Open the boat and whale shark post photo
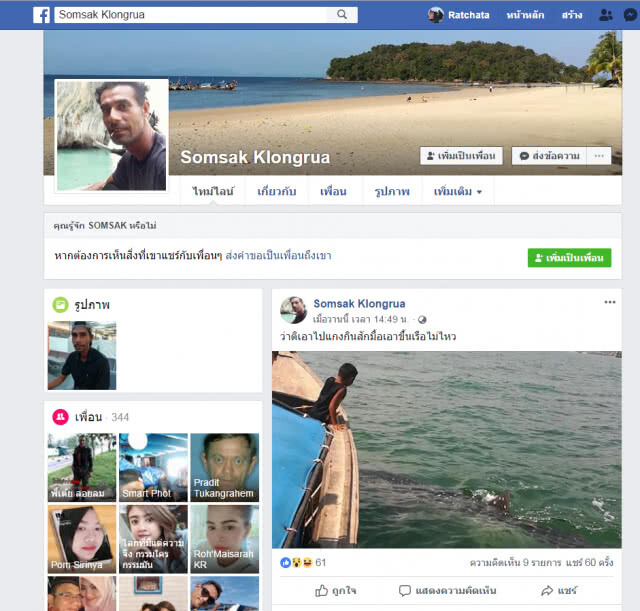 [447, 449]
